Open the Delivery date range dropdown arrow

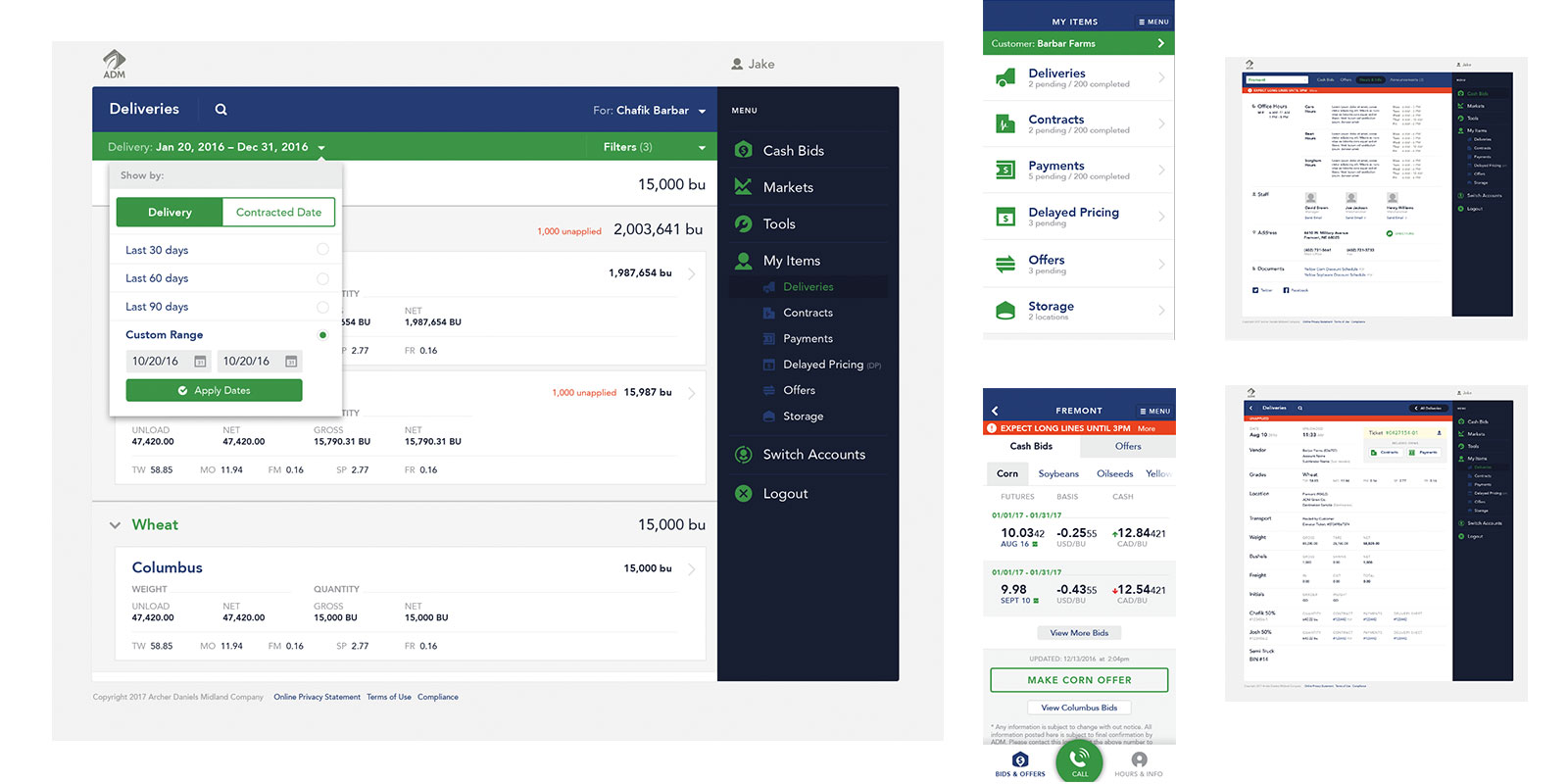click(321, 148)
